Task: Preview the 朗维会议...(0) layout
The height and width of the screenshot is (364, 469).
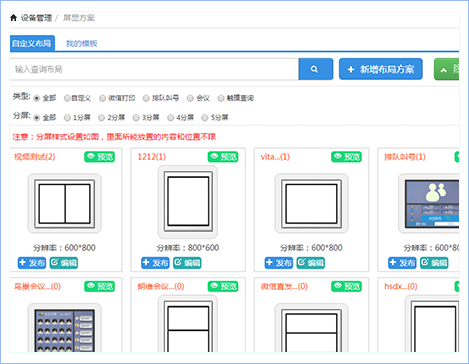Action: point(223,286)
